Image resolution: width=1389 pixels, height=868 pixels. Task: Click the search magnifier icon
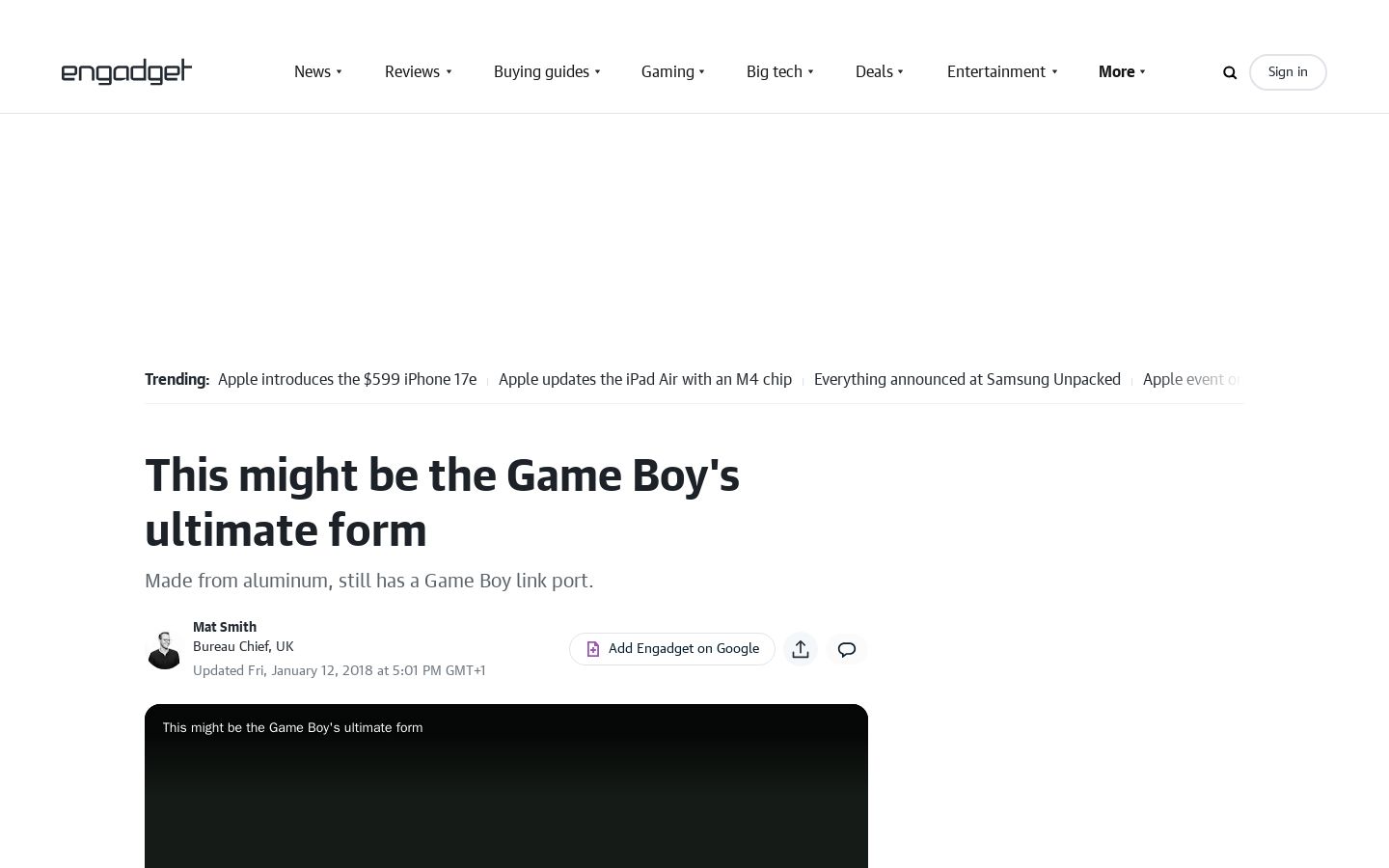(1230, 72)
